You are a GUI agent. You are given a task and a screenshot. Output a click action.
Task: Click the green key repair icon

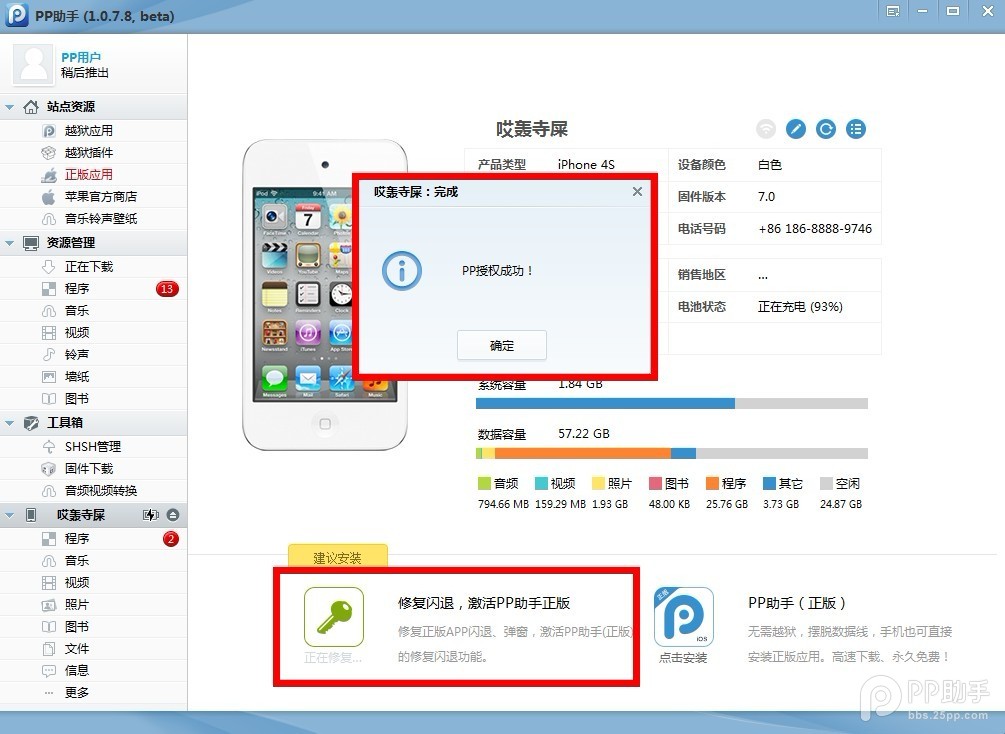pos(334,617)
